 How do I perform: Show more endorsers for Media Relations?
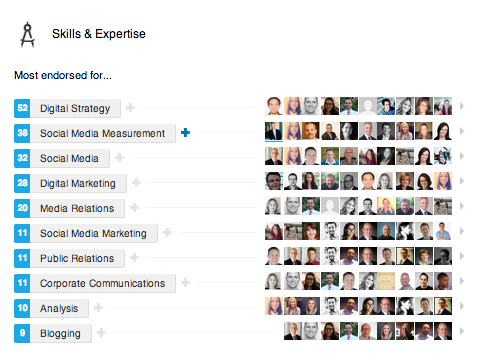(x=462, y=206)
